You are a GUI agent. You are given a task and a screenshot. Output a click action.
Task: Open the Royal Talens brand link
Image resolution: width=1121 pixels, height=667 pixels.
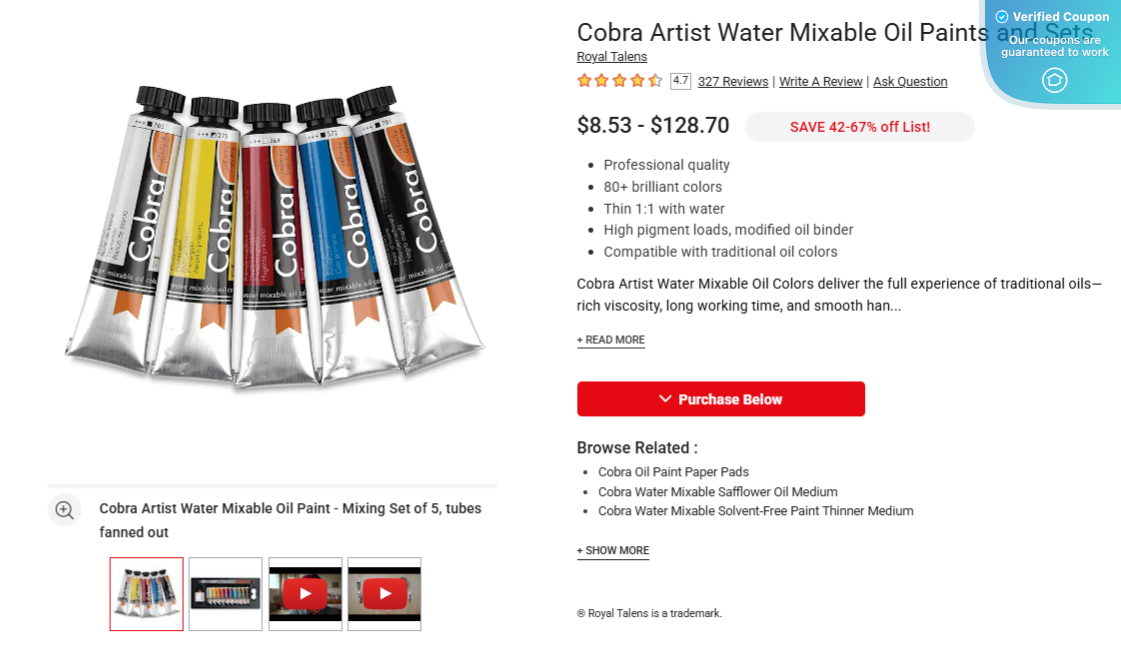[612, 57]
